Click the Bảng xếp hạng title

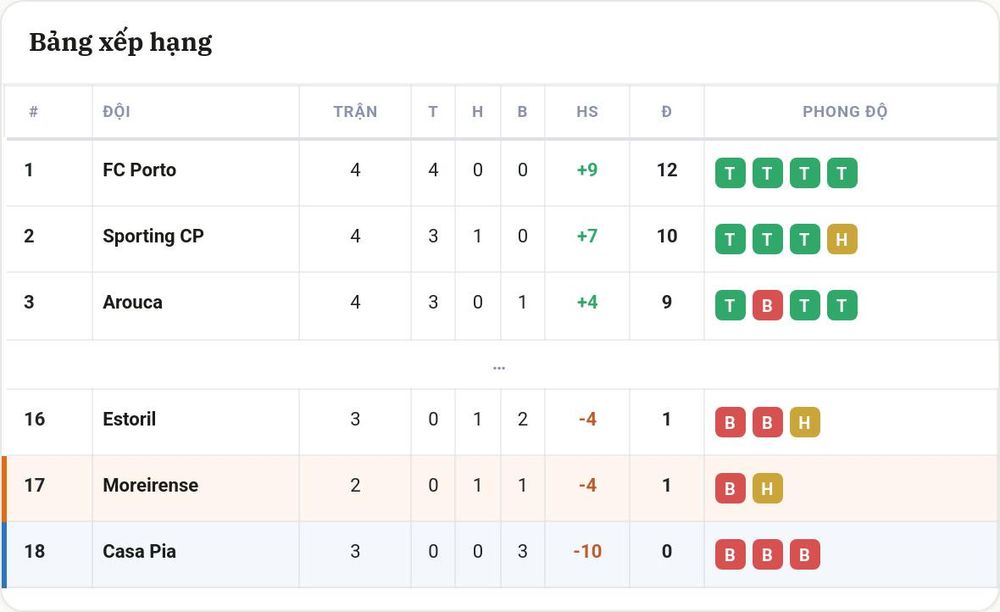pyautogui.click(x=121, y=43)
